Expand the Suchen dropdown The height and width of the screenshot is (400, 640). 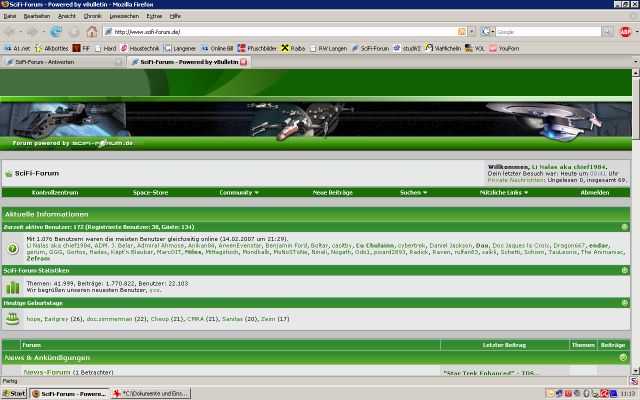point(413,192)
